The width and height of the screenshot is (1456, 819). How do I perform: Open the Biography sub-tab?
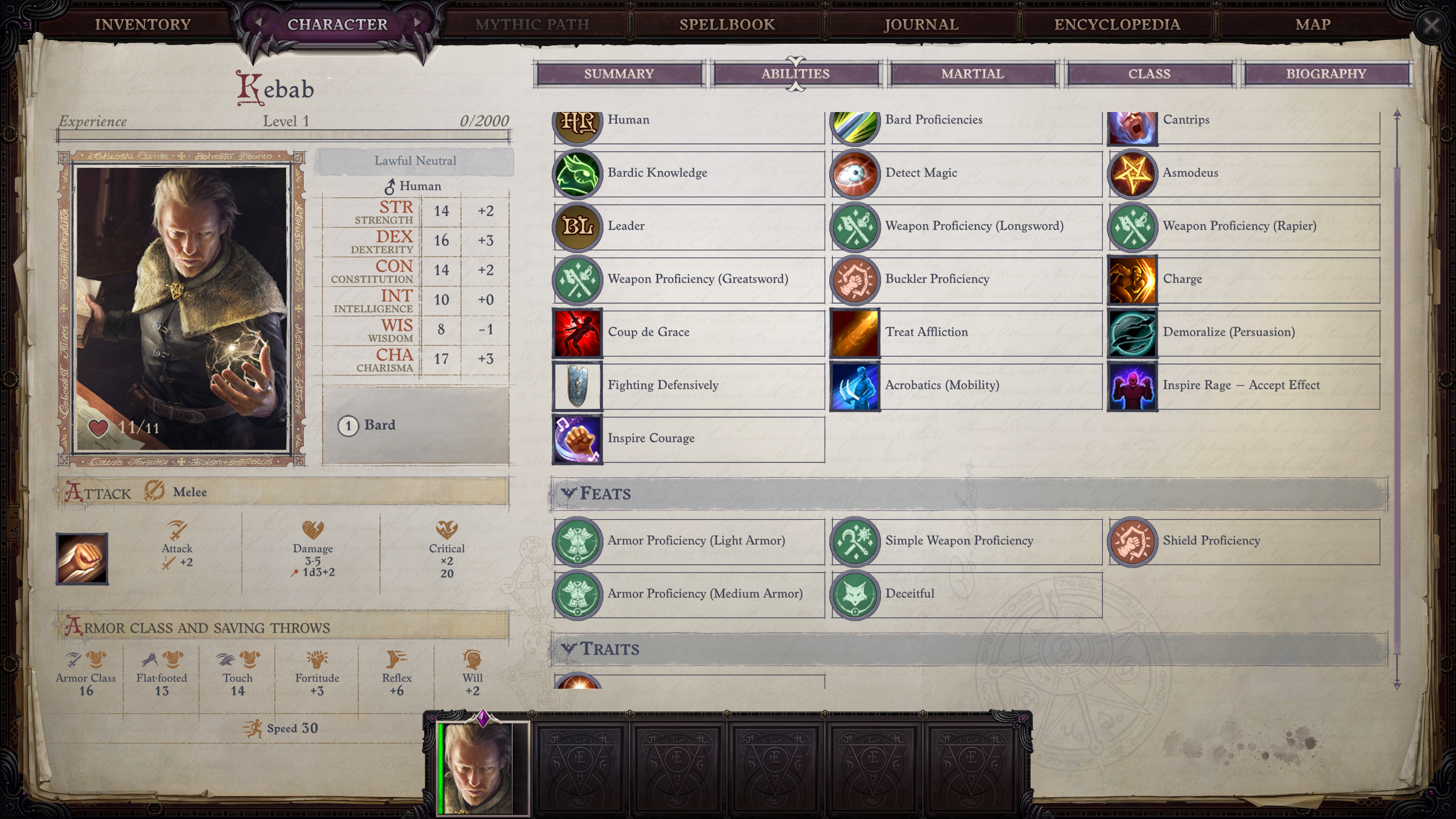[1326, 74]
